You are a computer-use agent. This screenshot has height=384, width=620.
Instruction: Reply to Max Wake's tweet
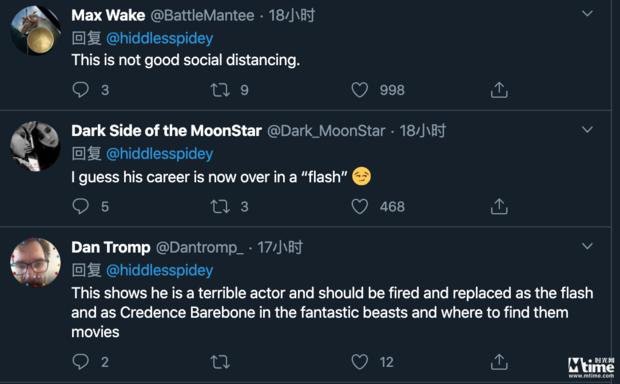pos(81,90)
